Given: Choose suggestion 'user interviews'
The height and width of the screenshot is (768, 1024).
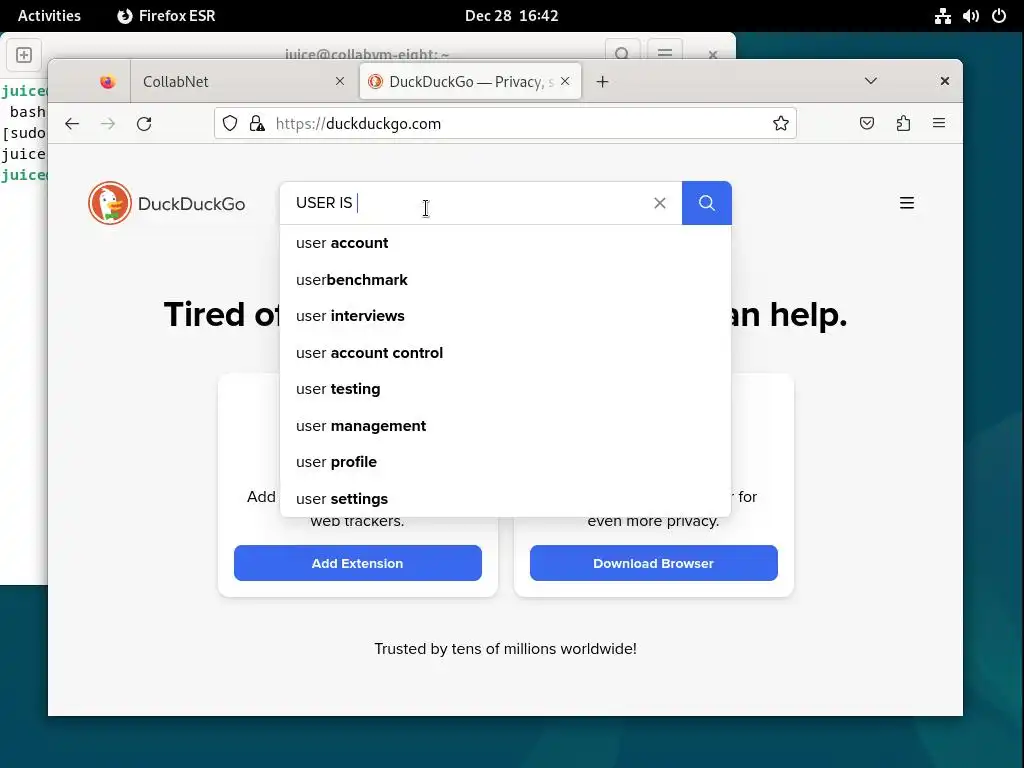Looking at the screenshot, I should (x=505, y=316).
